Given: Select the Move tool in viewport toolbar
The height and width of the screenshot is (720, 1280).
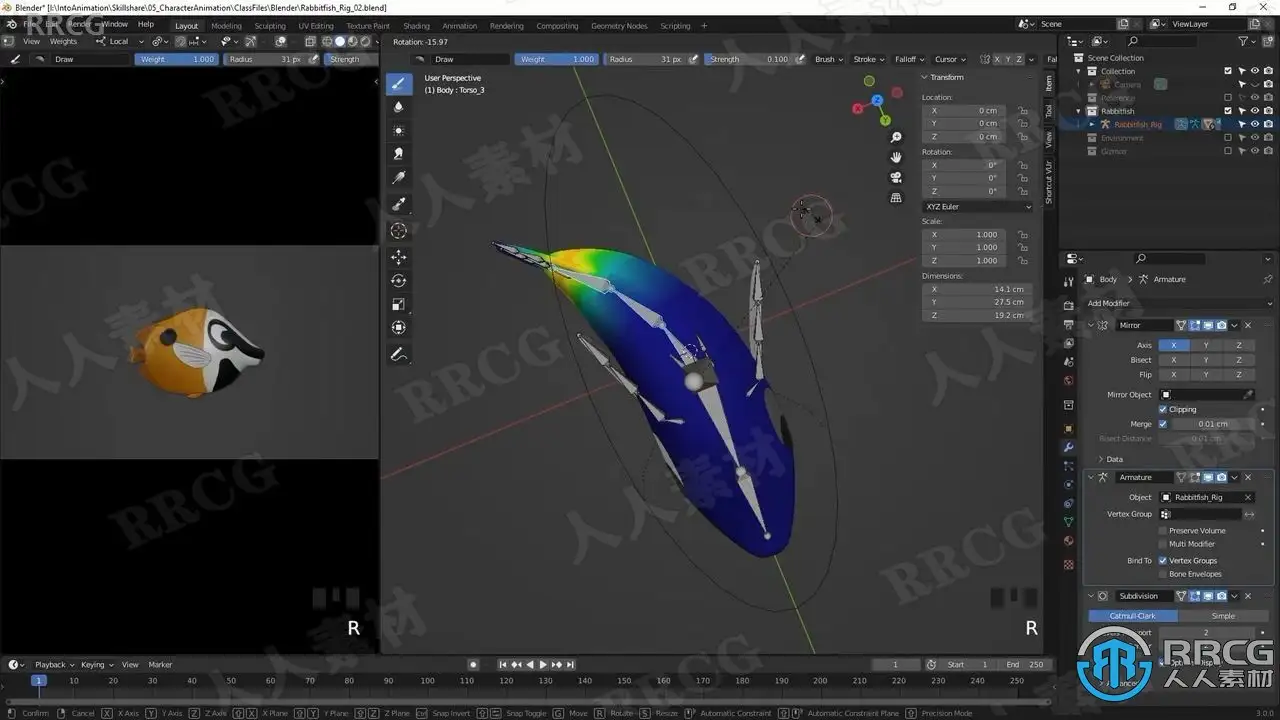Looking at the screenshot, I should click(399, 257).
